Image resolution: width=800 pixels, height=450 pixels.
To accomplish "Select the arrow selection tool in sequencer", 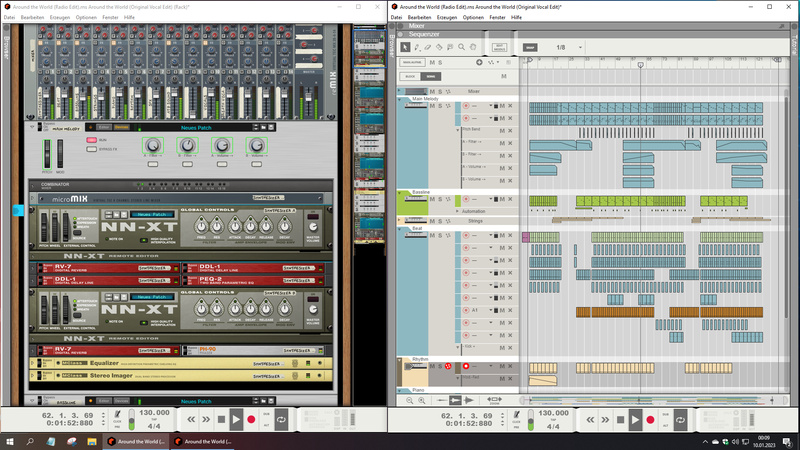I will tap(405, 47).
